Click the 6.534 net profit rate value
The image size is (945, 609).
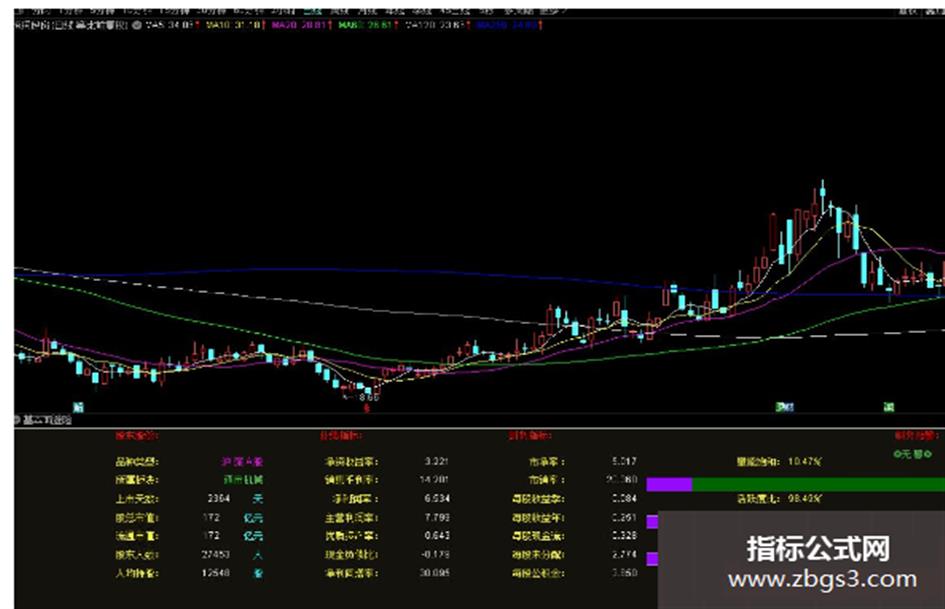tap(437, 499)
